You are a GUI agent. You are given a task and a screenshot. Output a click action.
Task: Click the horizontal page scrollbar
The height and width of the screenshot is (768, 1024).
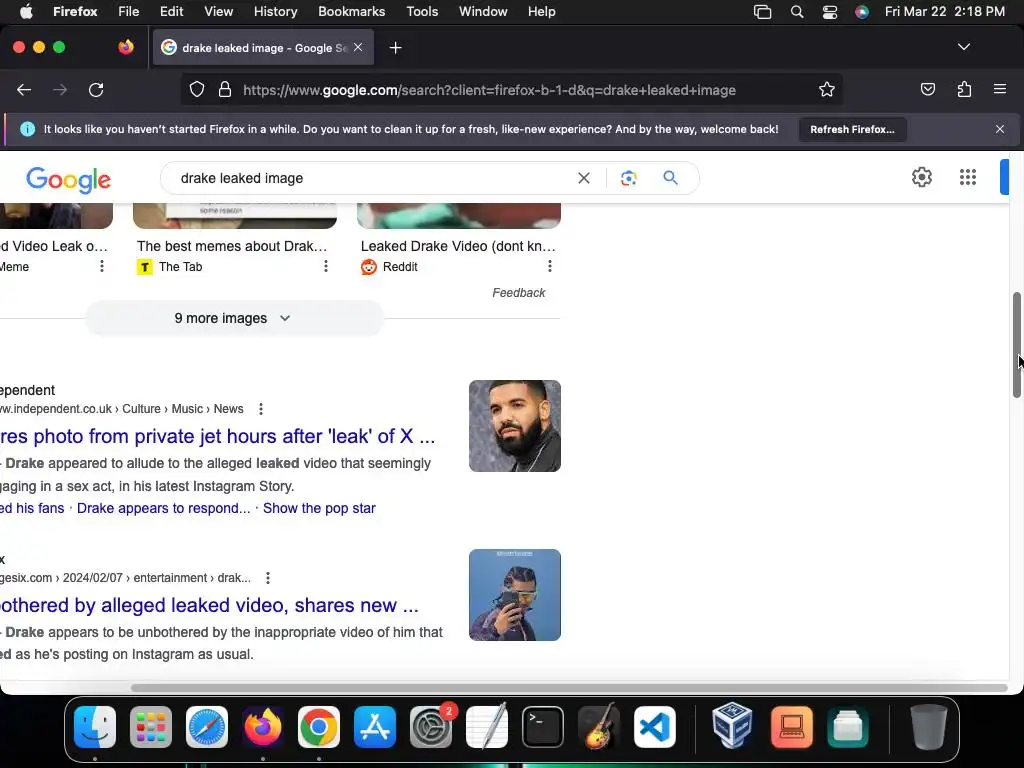click(569, 688)
